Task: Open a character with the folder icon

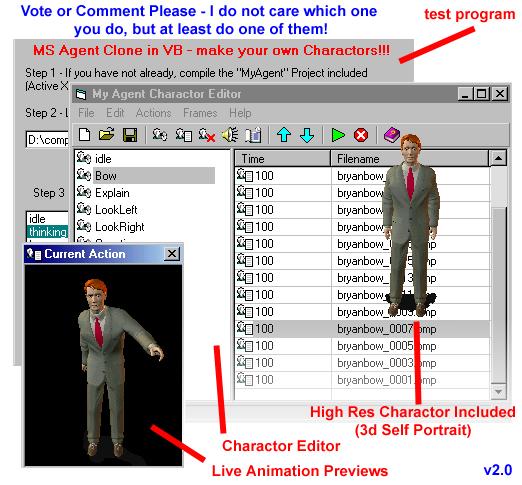Action: pos(107,135)
